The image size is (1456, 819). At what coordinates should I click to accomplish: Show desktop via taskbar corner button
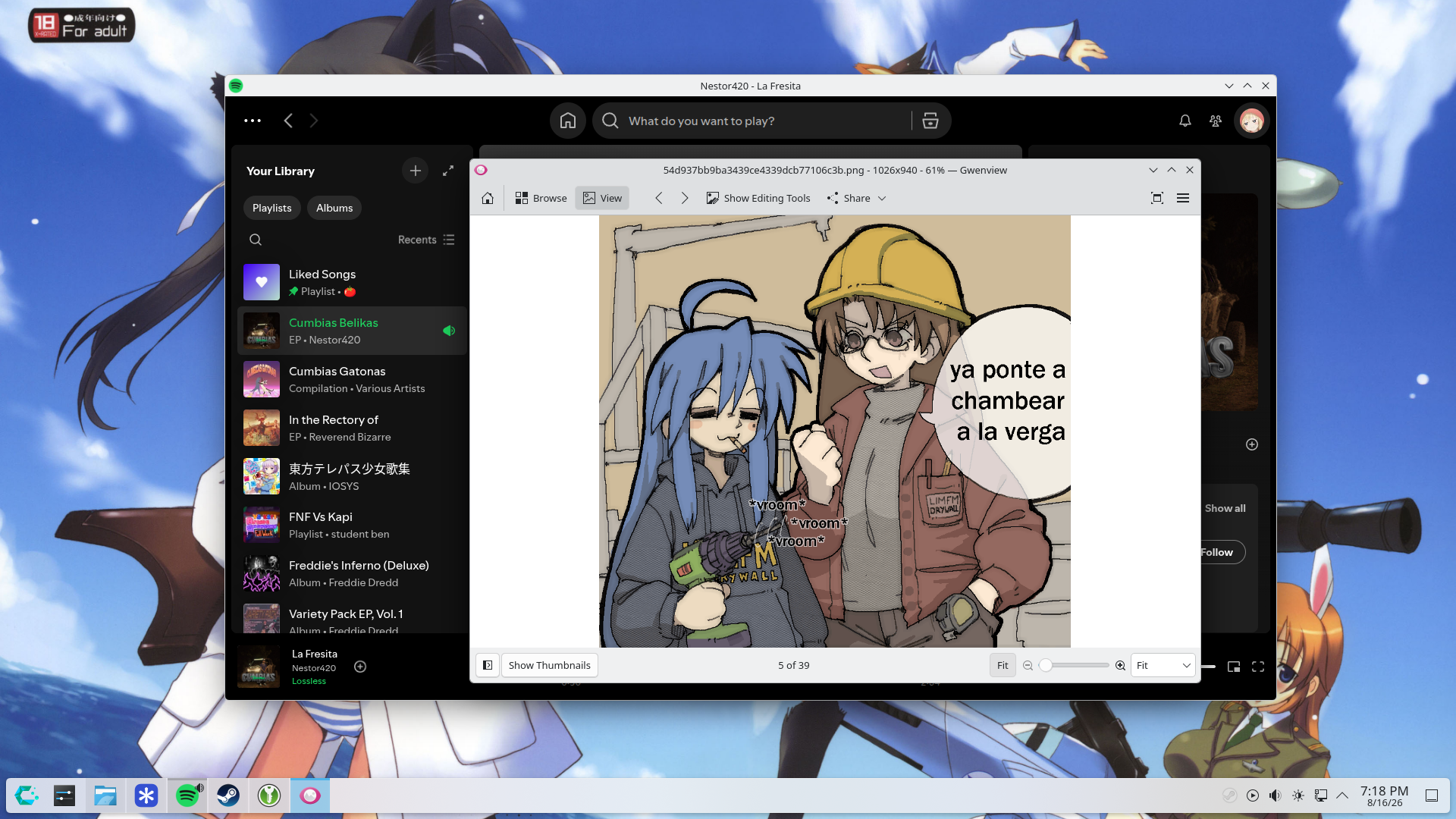(x=1432, y=795)
